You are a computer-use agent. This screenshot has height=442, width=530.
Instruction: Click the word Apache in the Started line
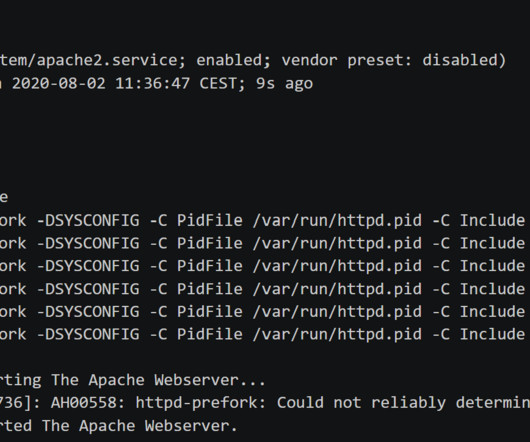[107, 426]
